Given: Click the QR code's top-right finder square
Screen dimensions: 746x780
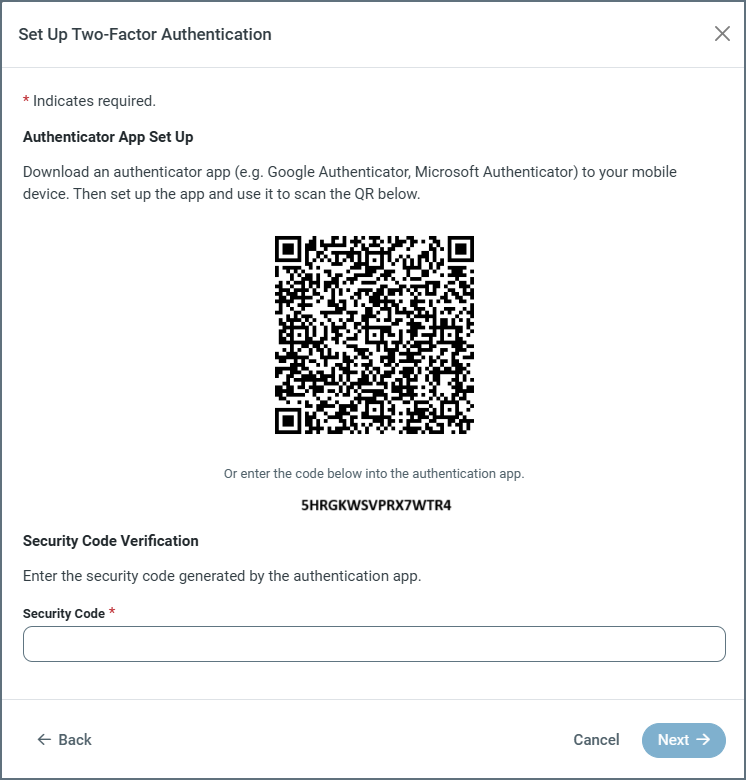Looking at the screenshot, I should pyautogui.click(x=459, y=250).
